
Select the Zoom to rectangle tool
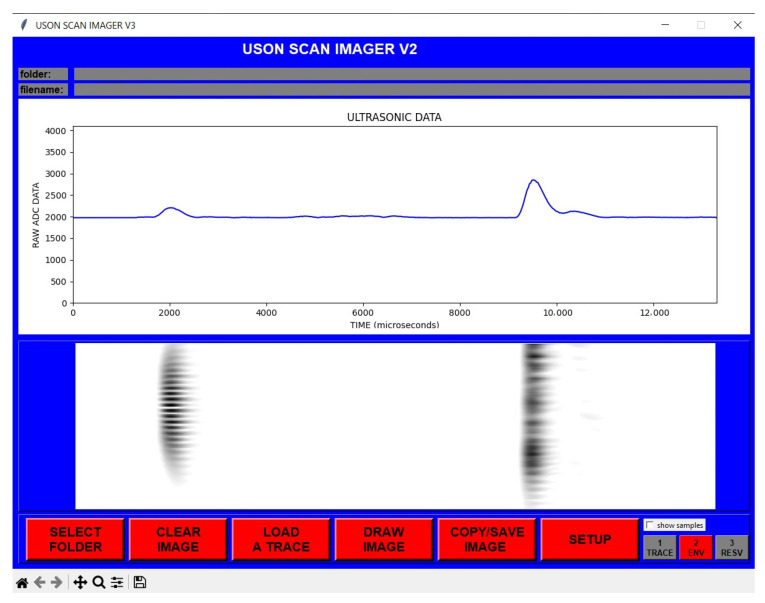coord(99,582)
